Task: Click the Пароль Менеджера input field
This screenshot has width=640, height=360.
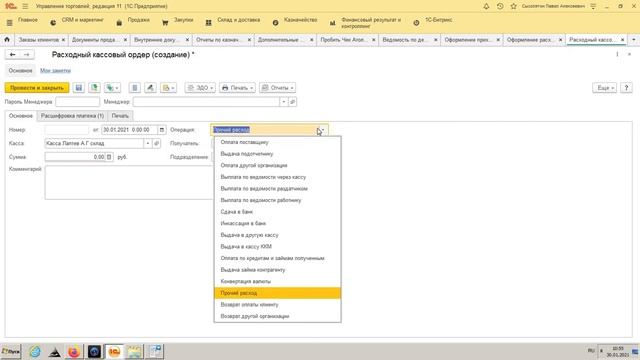Action: [x=78, y=102]
